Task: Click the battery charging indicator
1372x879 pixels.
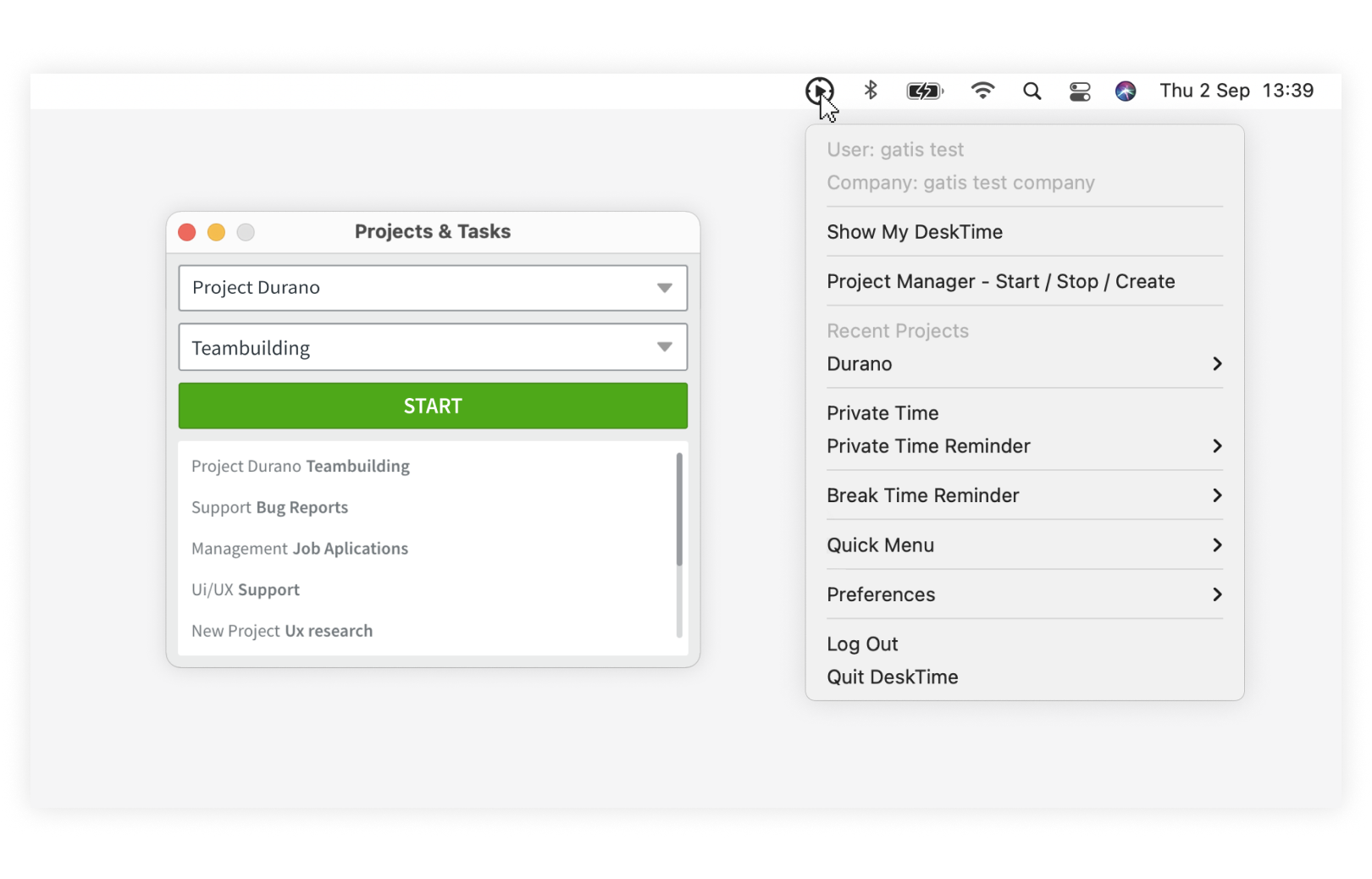Action: [924, 91]
